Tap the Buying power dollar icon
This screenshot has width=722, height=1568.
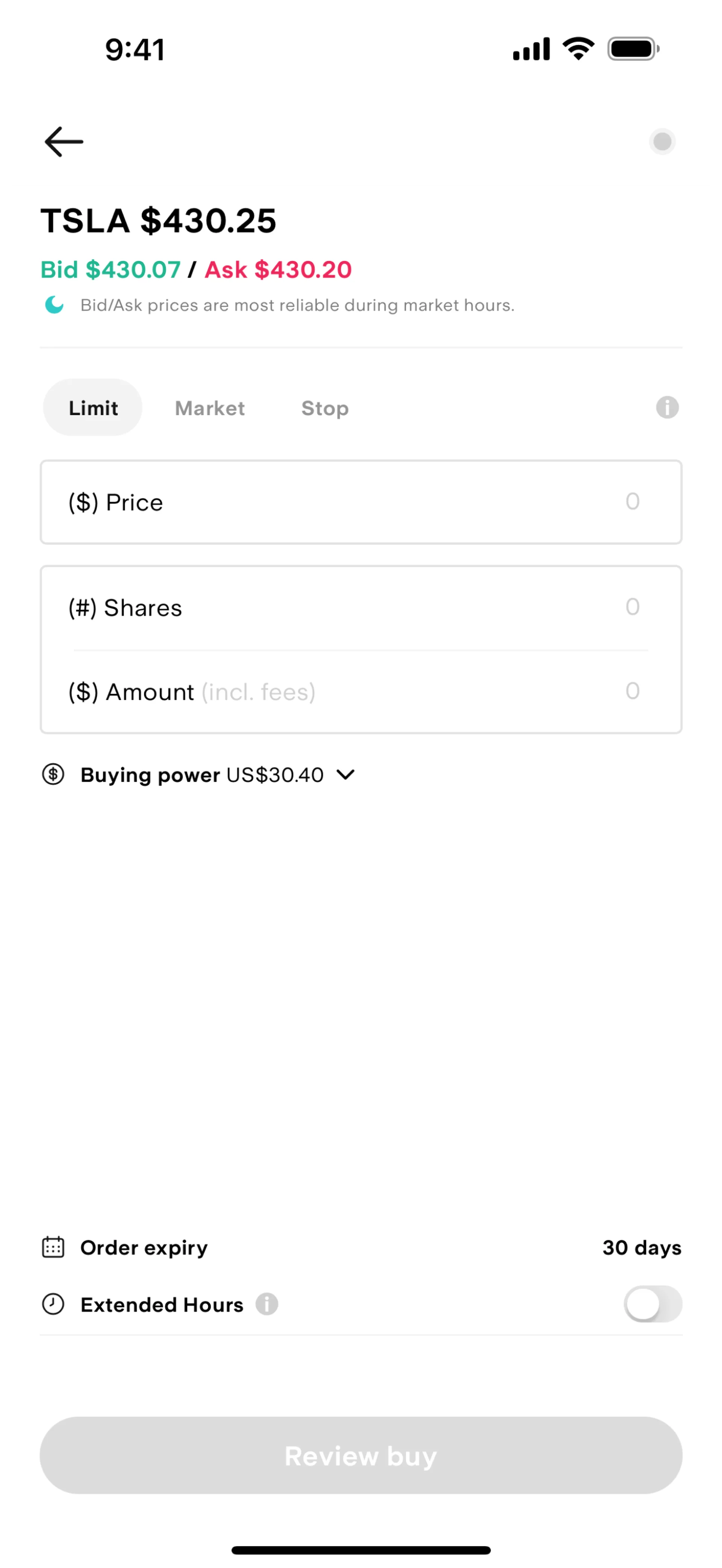53,774
